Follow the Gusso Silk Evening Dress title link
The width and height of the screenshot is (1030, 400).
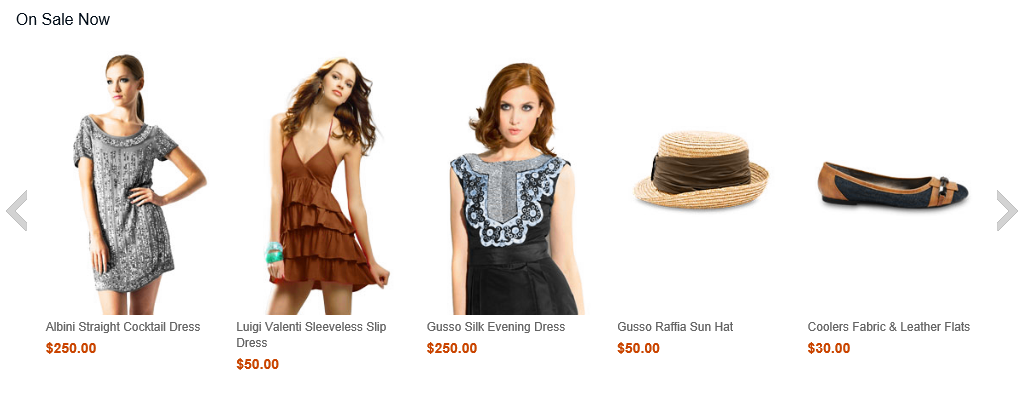click(496, 326)
